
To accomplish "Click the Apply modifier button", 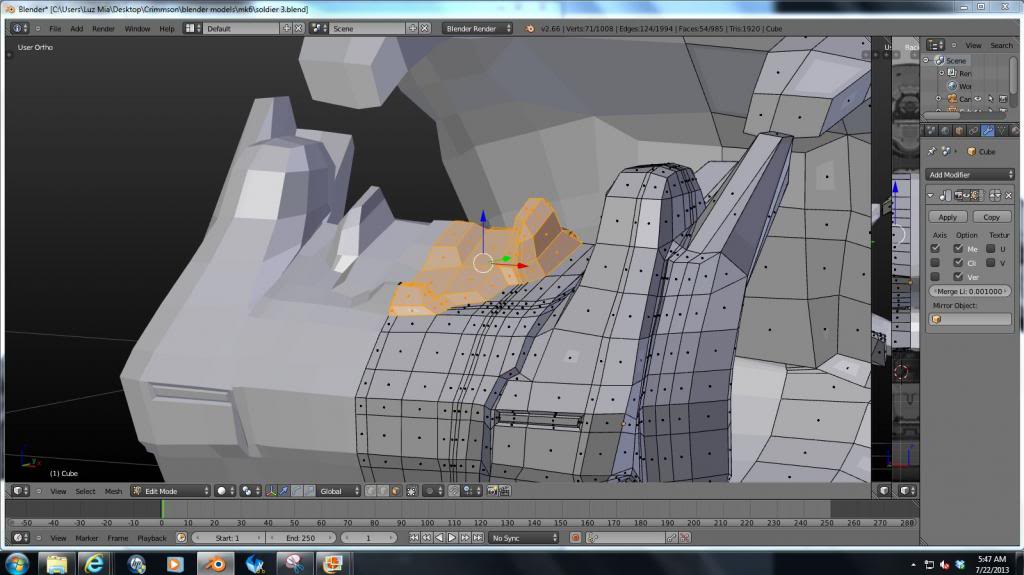I will (x=947, y=216).
